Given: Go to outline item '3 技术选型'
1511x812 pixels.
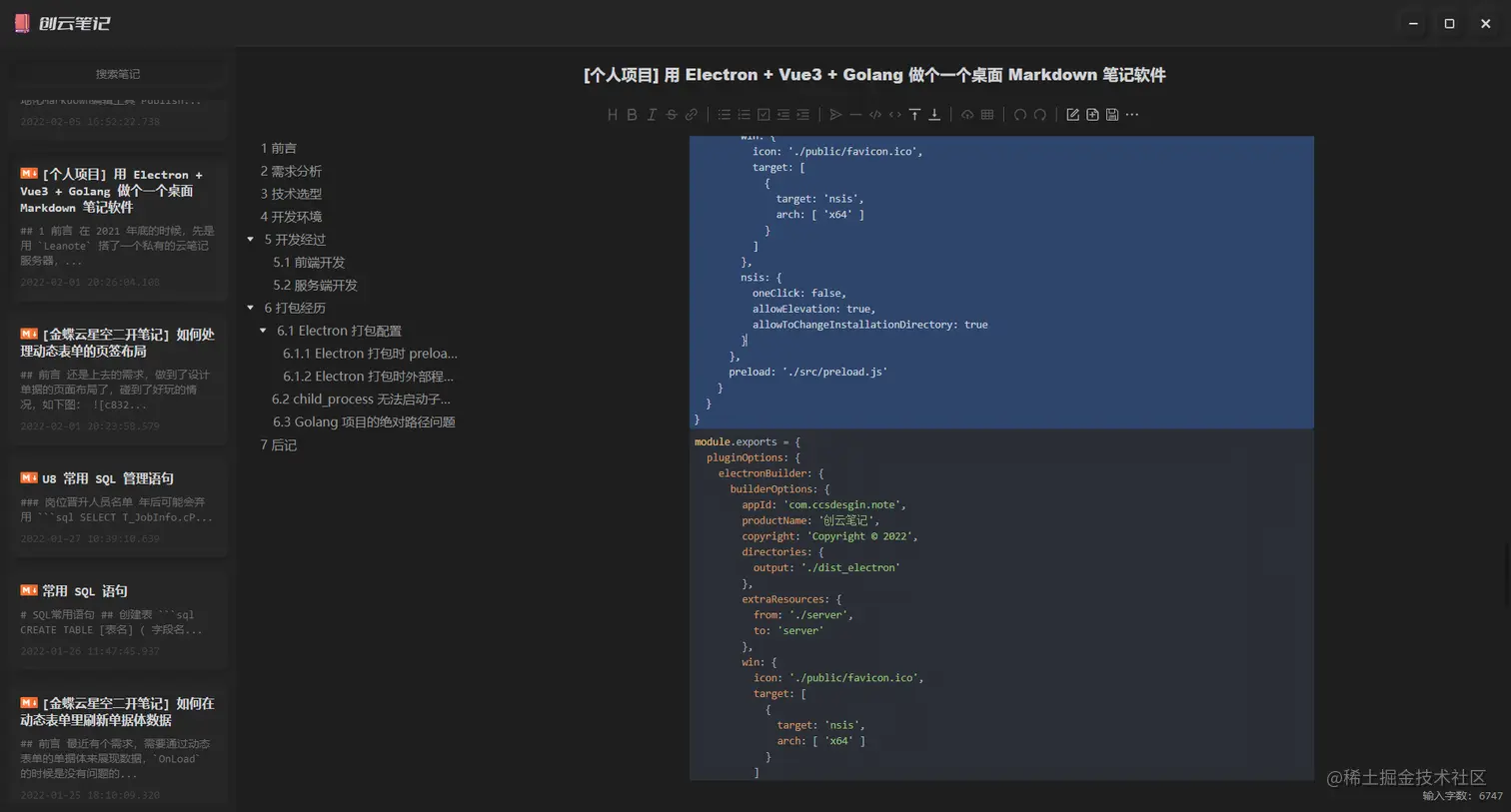Looking at the screenshot, I should click(x=291, y=194).
